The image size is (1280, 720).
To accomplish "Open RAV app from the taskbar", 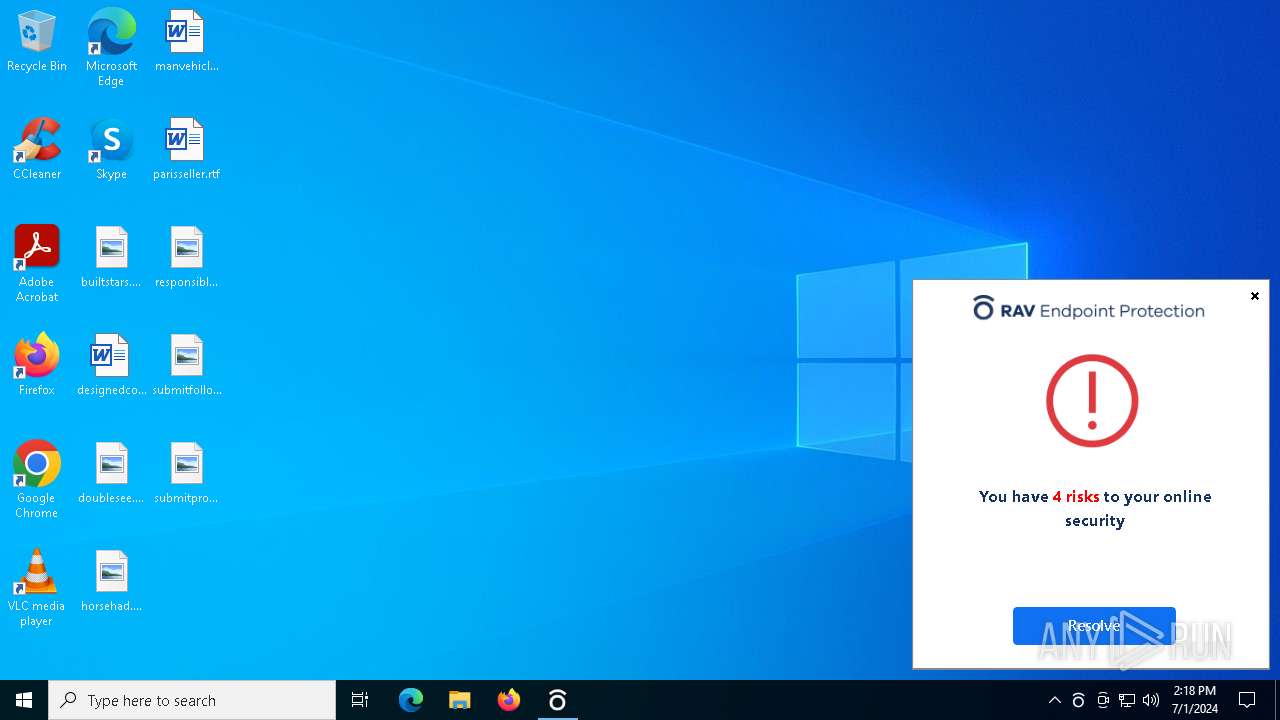I will click(558, 700).
